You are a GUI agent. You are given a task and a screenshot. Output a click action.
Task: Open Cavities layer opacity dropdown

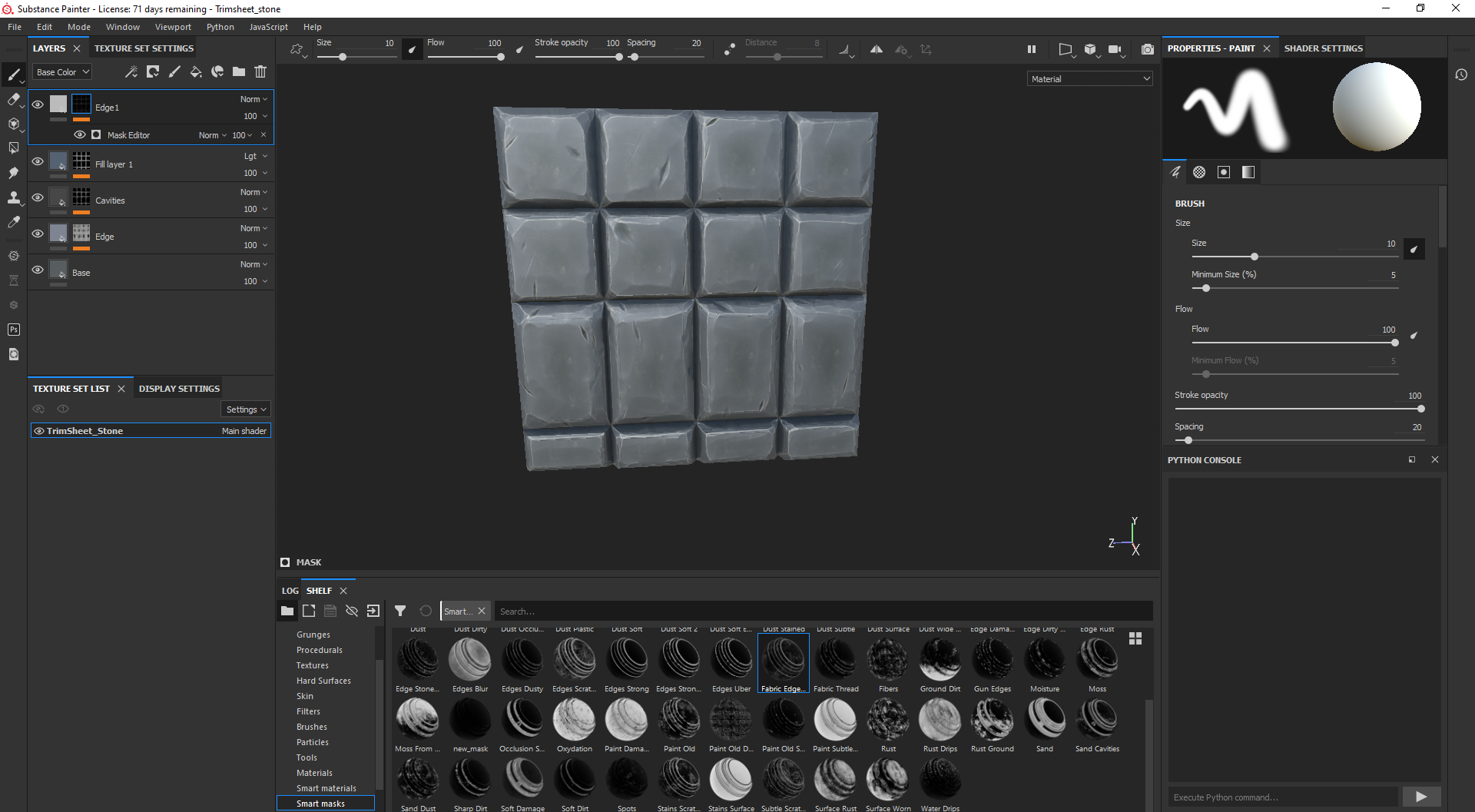pyautogui.click(x=256, y=209)
